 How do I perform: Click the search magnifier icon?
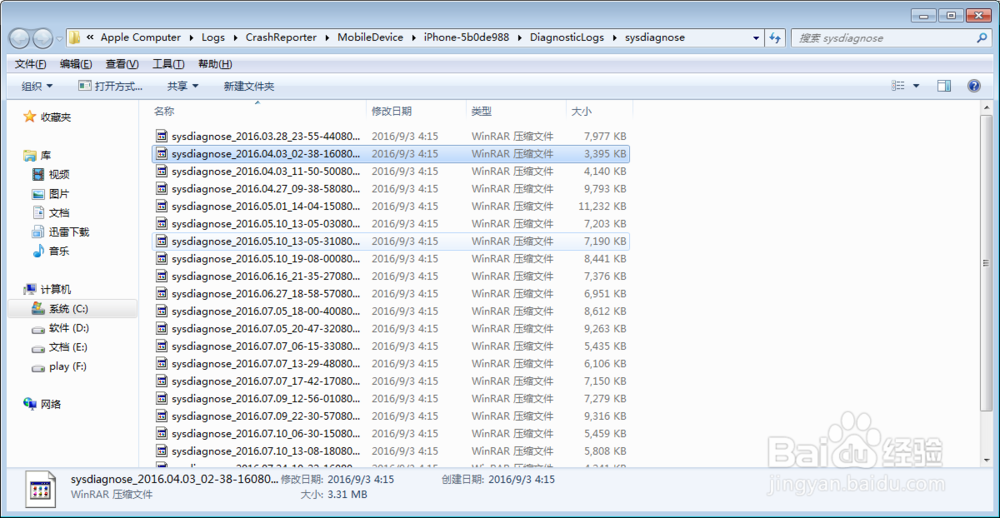pyautogui.click(x=982, y=38)
